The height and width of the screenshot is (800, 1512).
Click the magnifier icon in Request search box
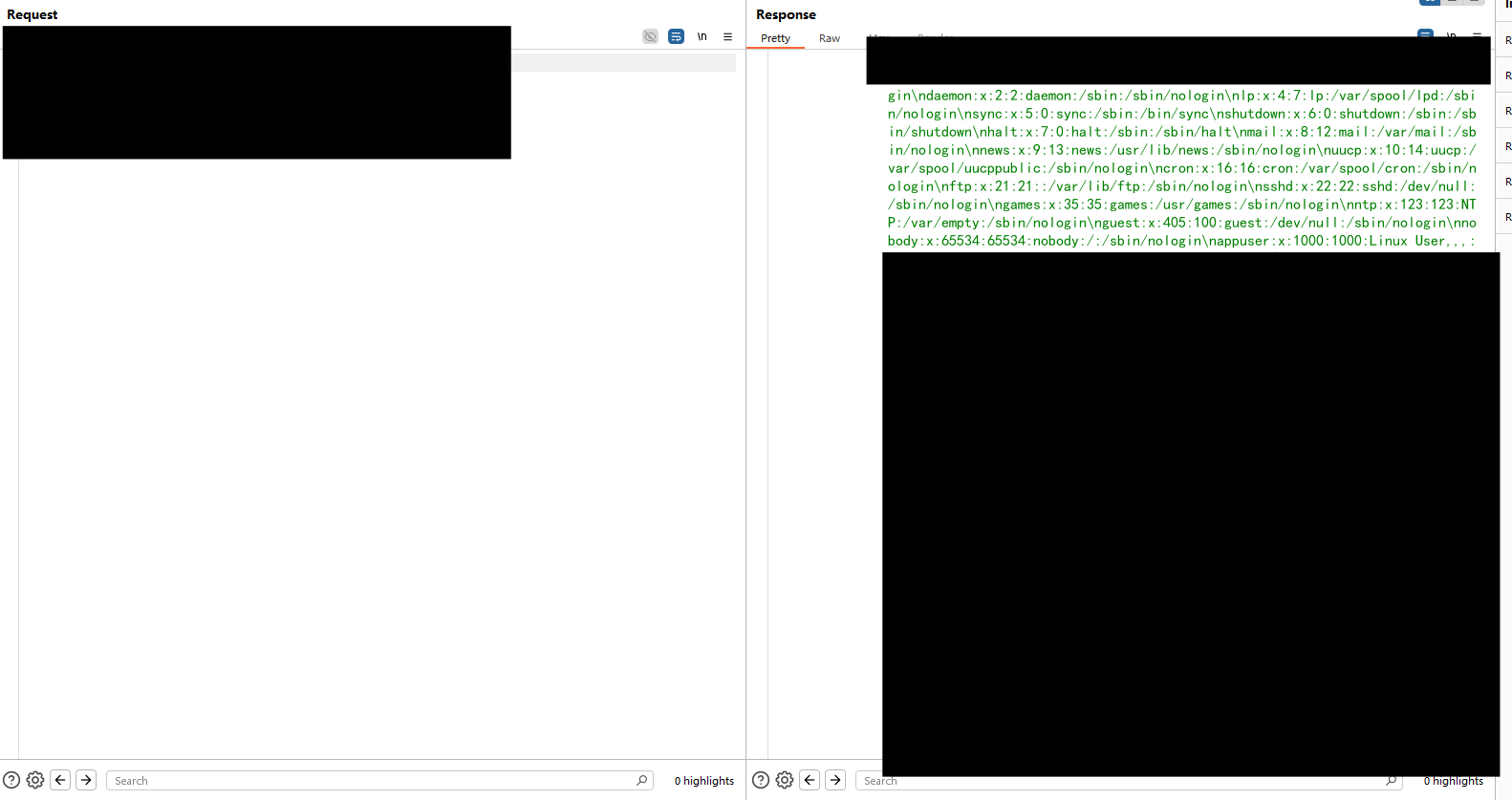(x=642, y=780)
